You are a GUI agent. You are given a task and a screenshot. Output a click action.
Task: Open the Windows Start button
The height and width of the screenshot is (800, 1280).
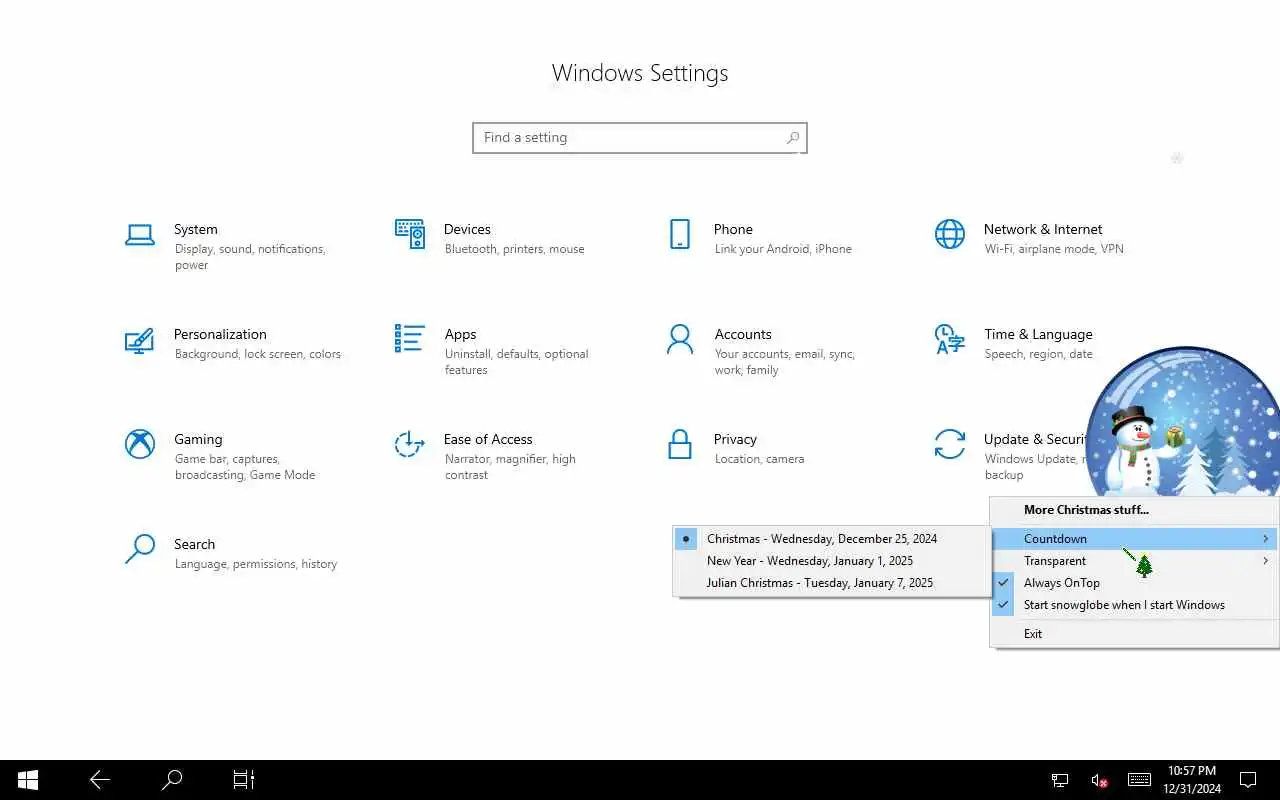tap(28, 780)
